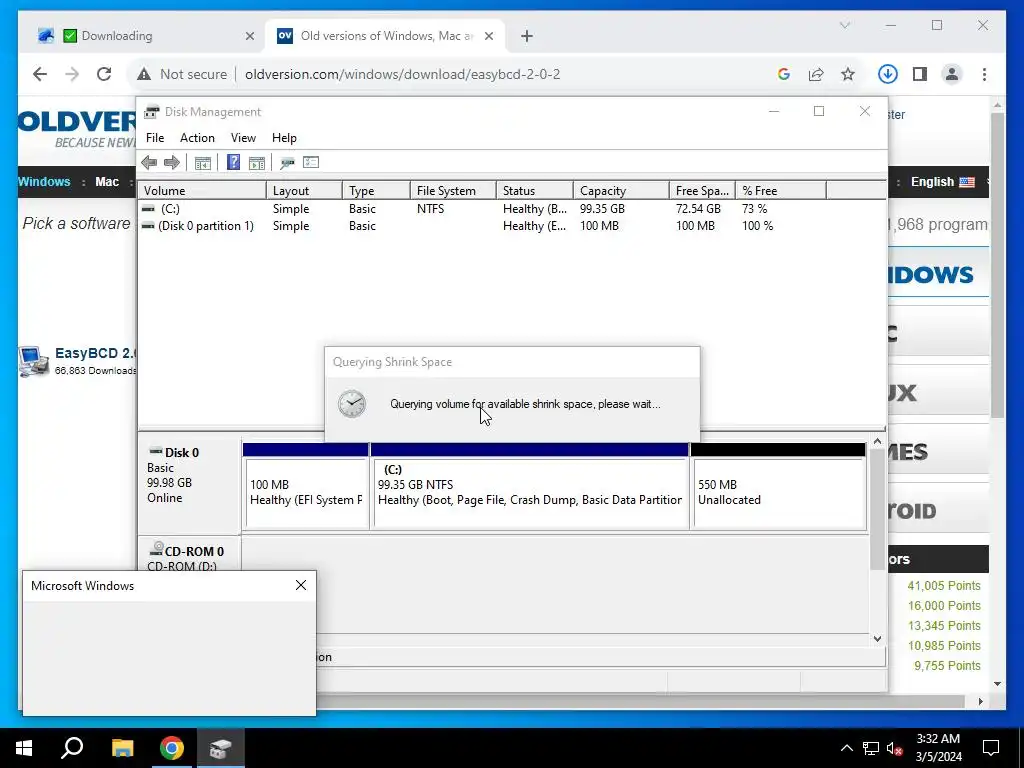1024x768 pixels.
Task: Open the Action menu
Action: tap(197, 138)
